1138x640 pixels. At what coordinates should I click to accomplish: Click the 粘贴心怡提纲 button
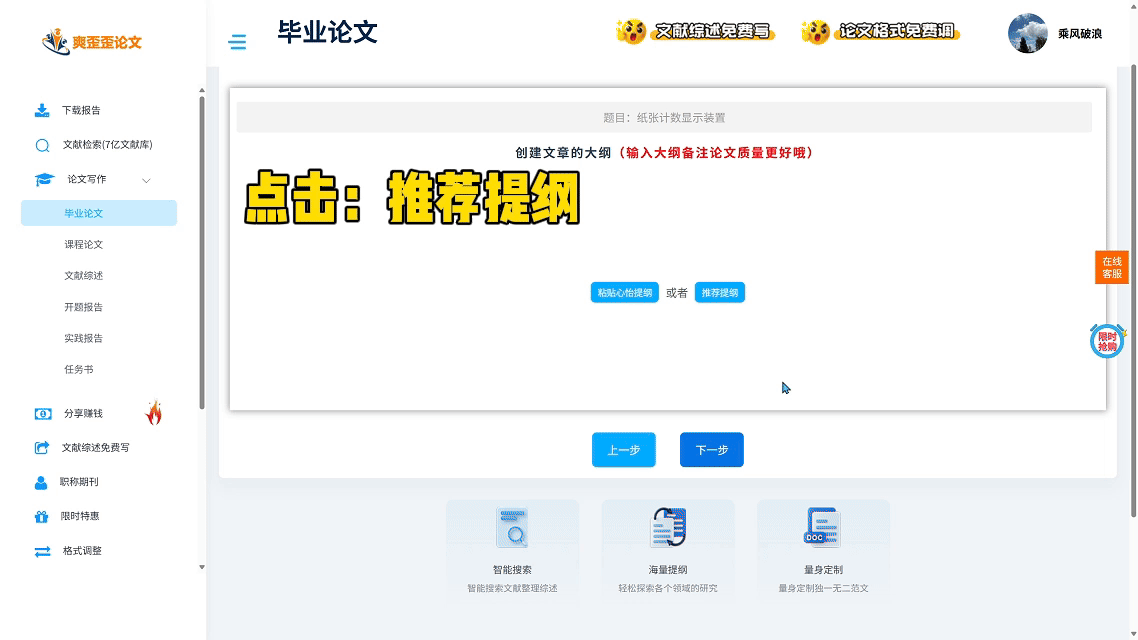point(624,293)
